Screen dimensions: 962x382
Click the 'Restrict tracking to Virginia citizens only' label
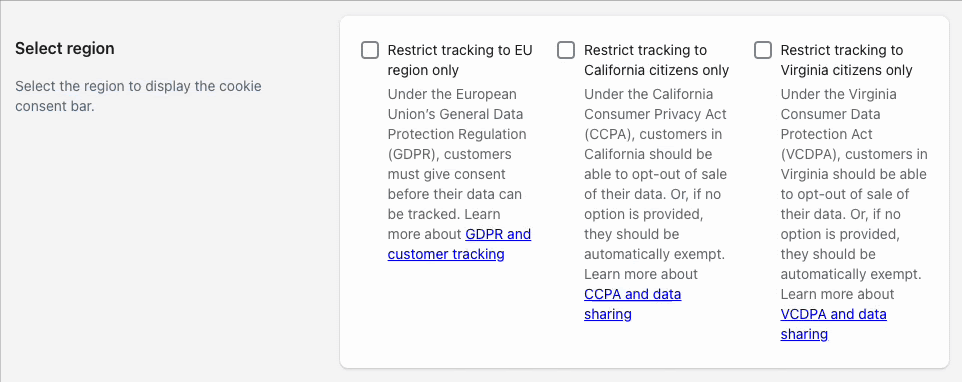tap(847, 60)
